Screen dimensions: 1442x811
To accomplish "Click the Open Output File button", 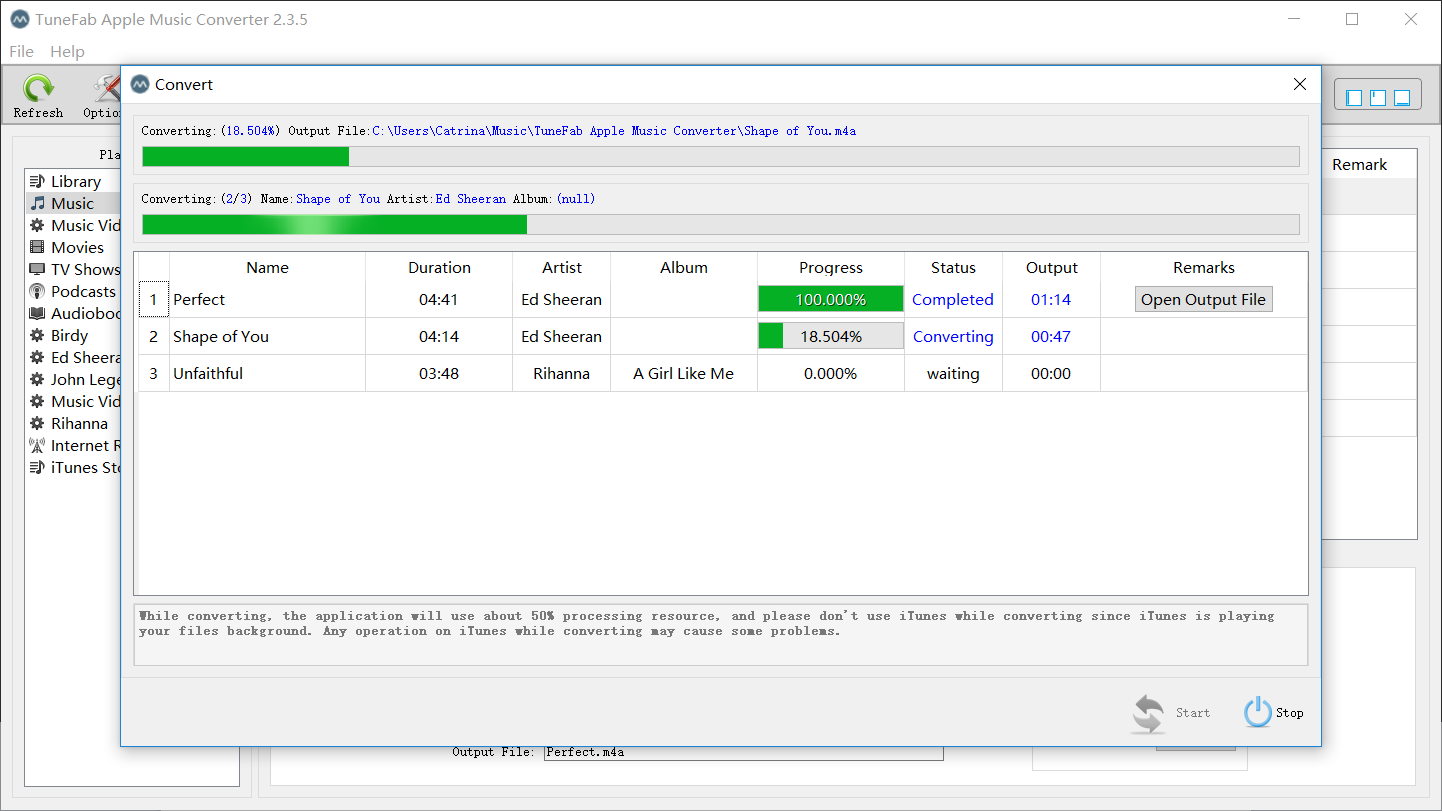I will click(1203, 300).
